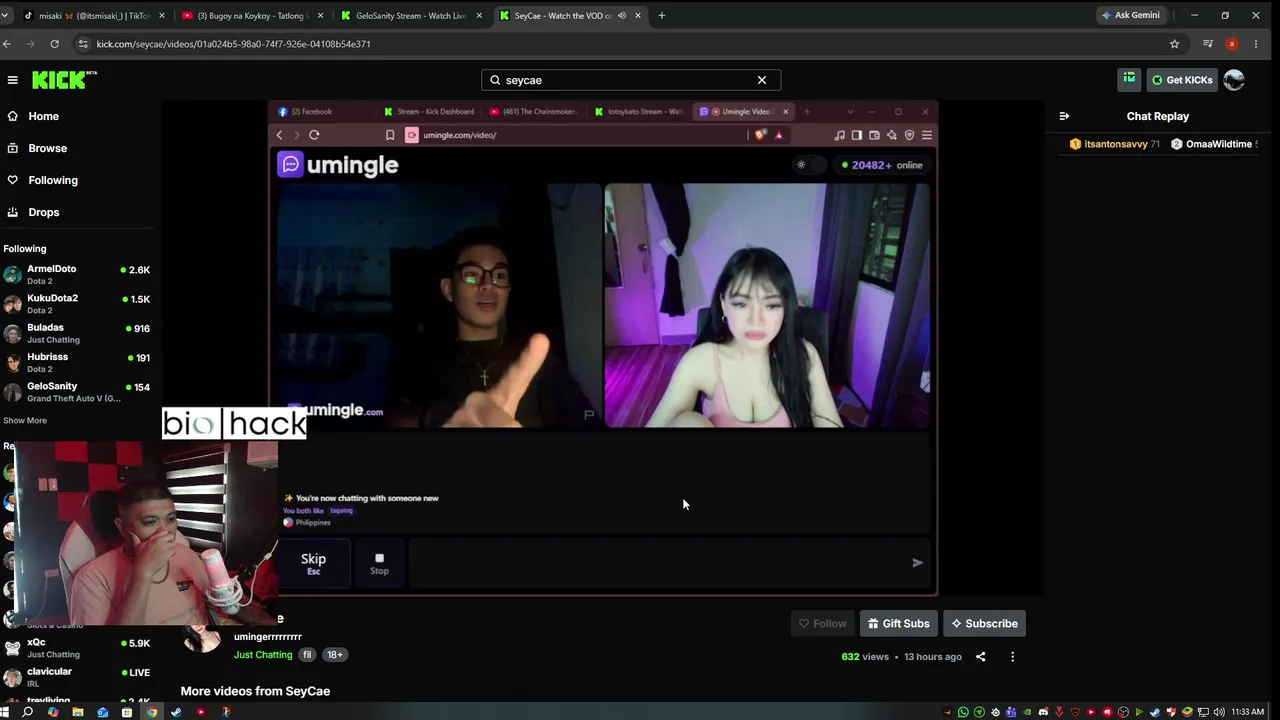Click the fil language tag
This screenshot has width=1280, height=720.
coord(307,655)
